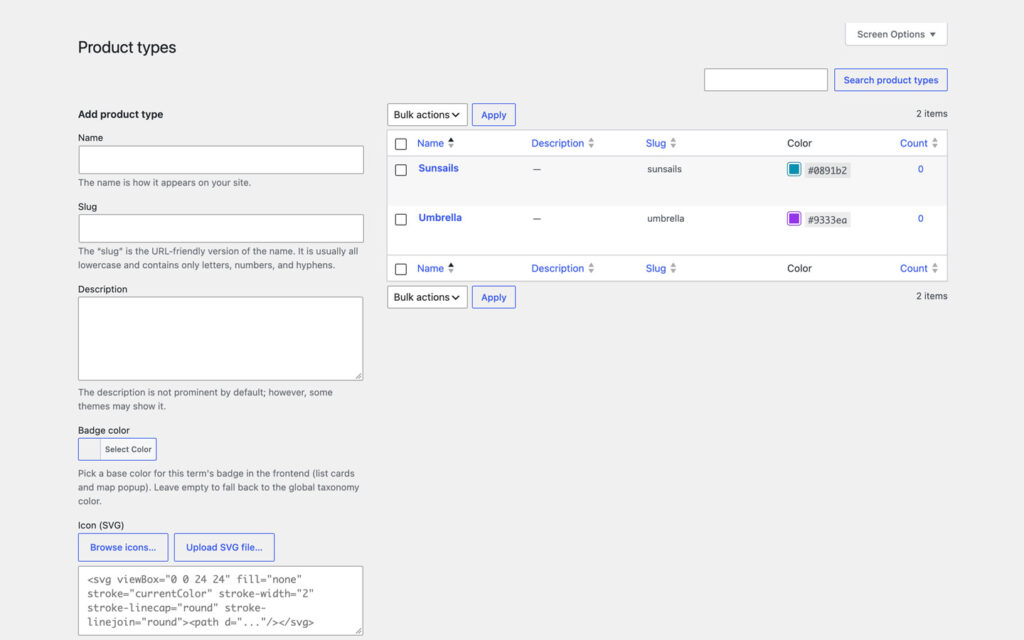Click the sort arrows icon beside header Count
1024x640 pixels.
935,143
